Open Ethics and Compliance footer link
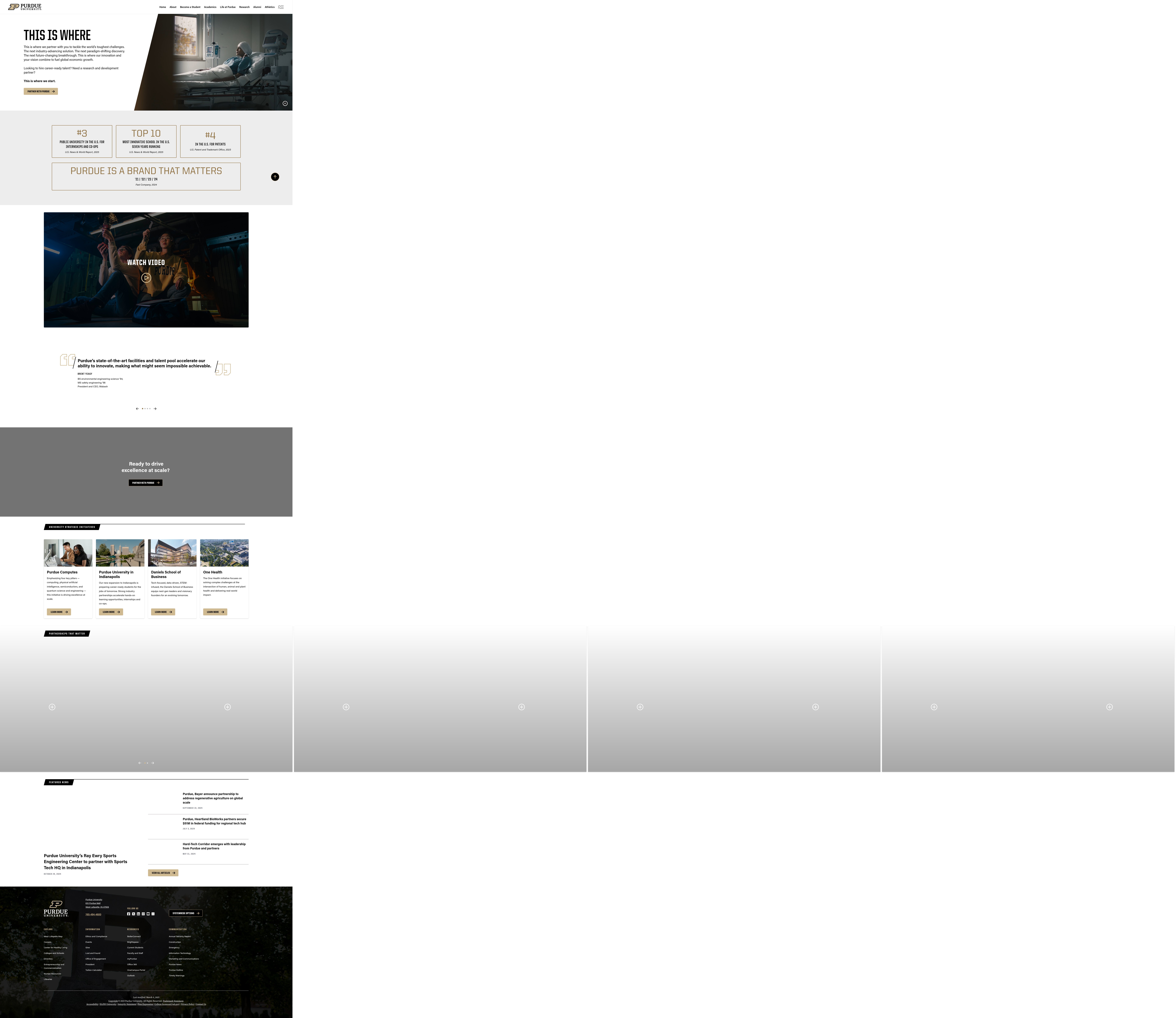This screenshot has height=1018, width=1176. (x=97, y=937)
